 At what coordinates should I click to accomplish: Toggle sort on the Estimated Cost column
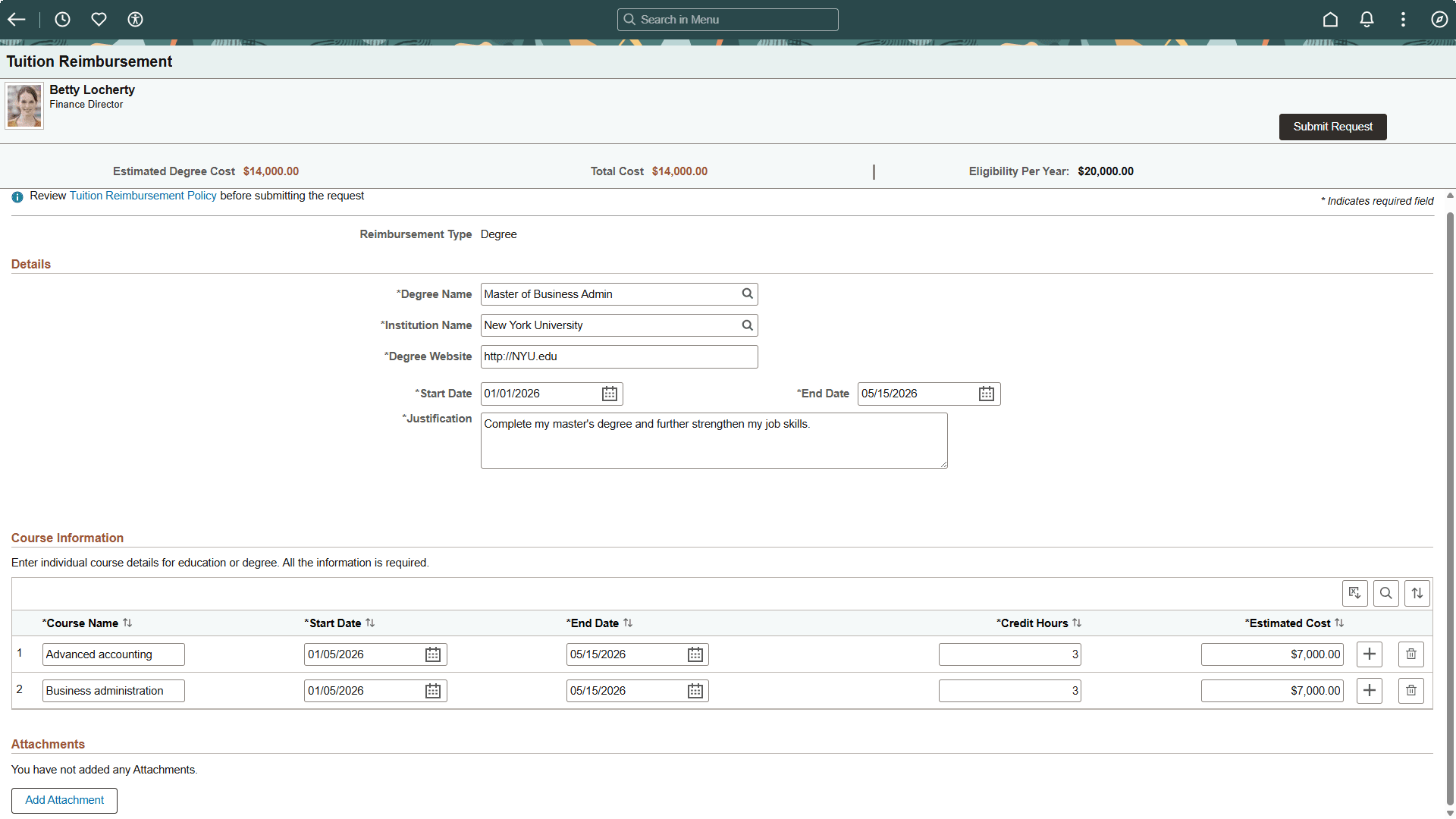(x=1340, y=623)
